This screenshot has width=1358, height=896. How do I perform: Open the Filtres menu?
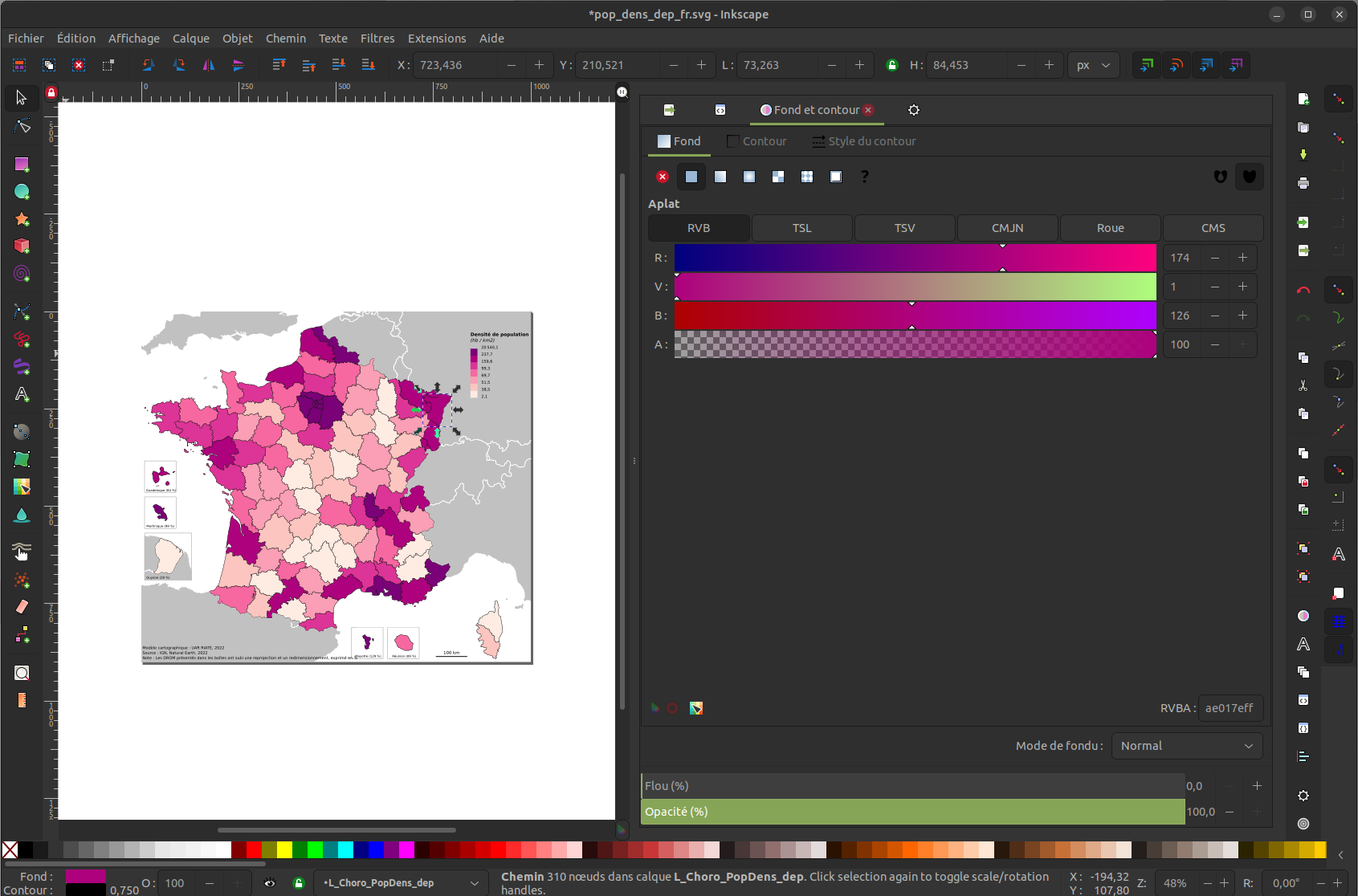[x=377, y=38]
